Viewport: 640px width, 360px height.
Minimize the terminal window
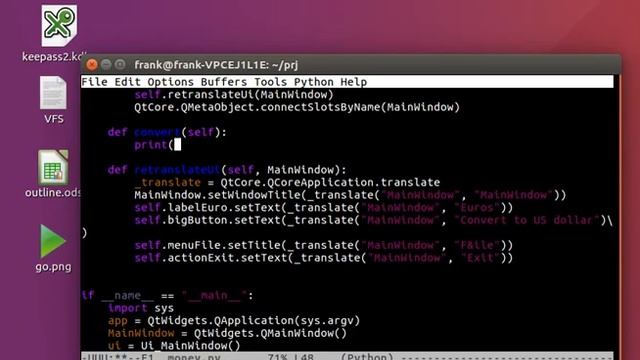pyautogui.click(x=106, y=64)
